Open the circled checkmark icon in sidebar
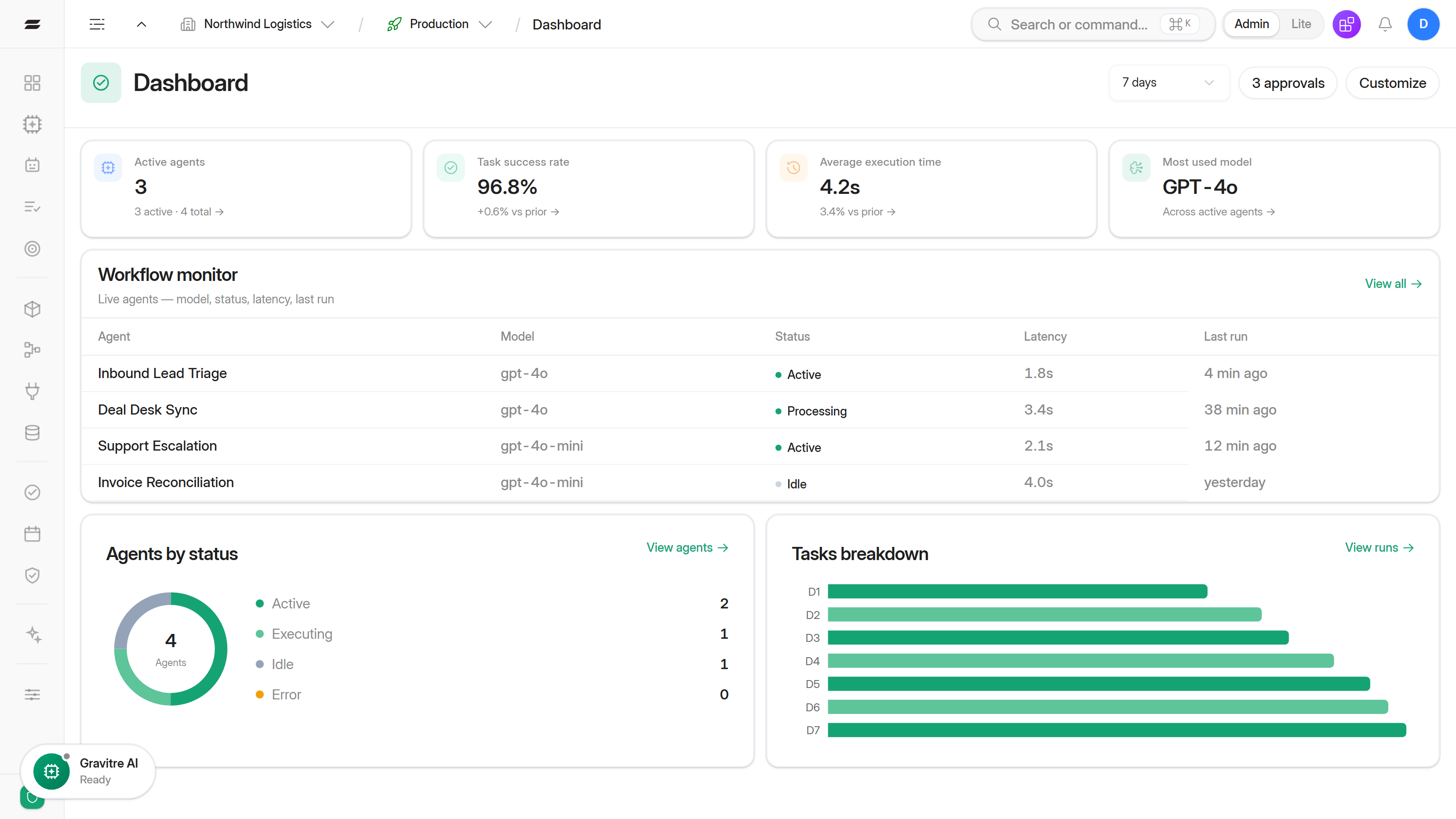 (32, 492)
